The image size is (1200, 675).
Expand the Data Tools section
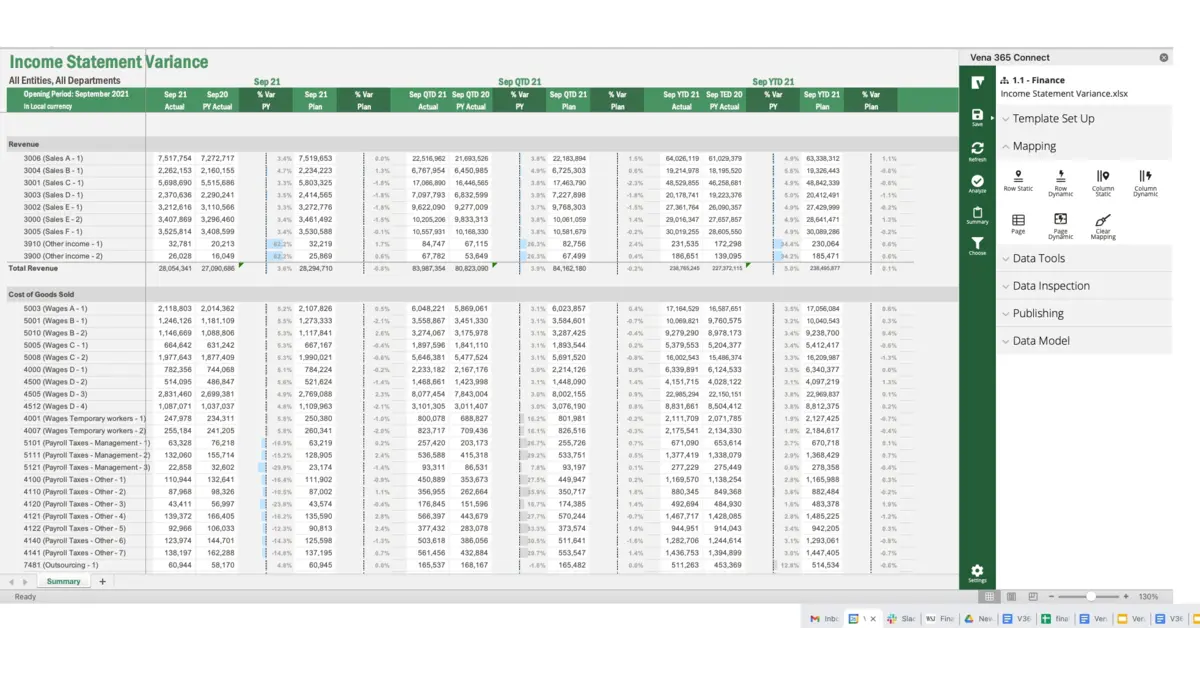tap(1038, 258)
